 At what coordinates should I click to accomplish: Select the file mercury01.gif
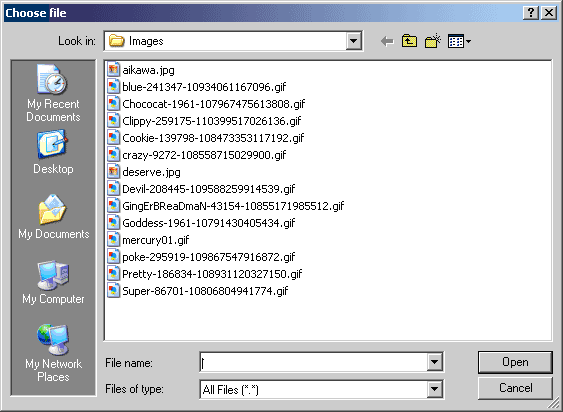point(148,240)
